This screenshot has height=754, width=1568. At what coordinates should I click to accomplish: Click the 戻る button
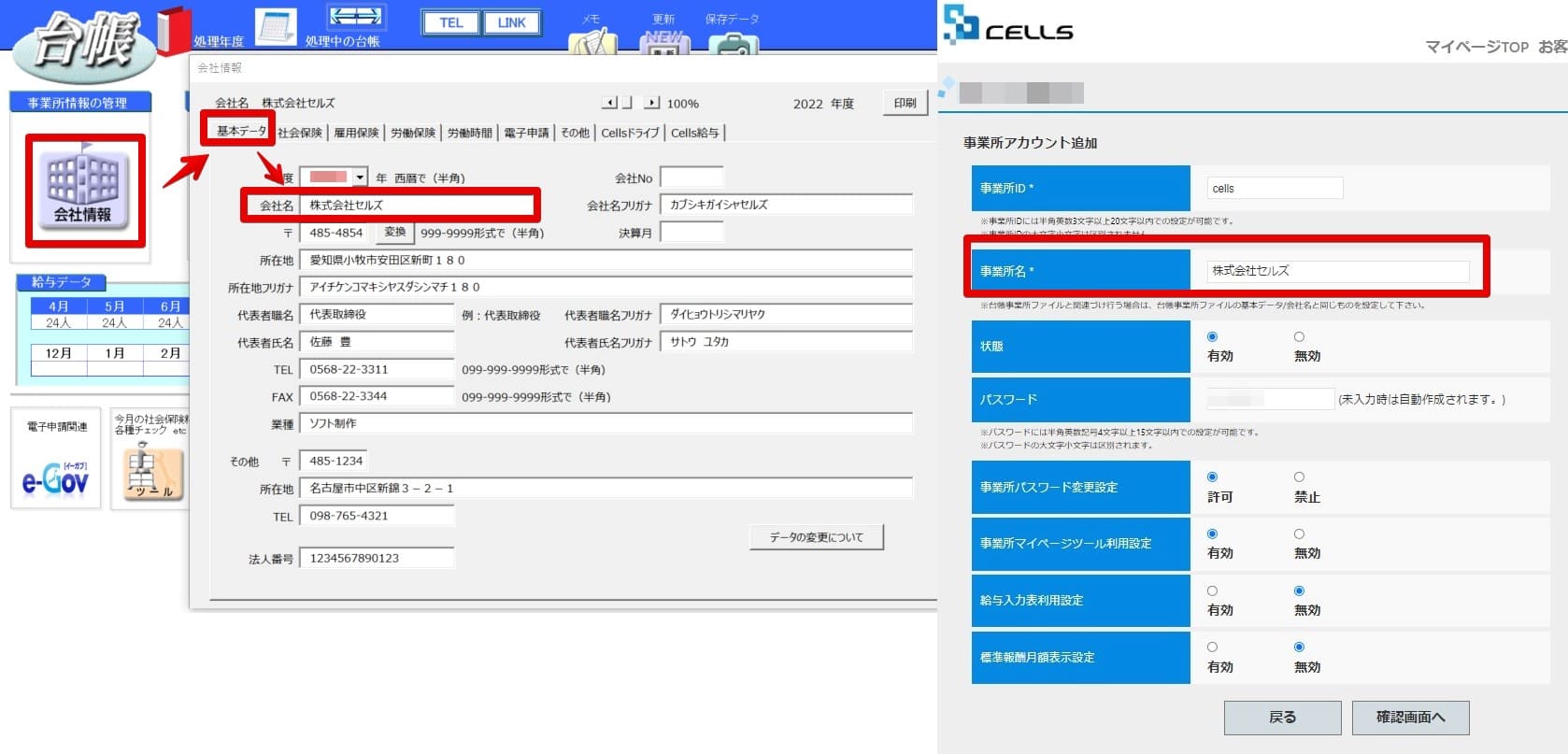point(1283,718)
